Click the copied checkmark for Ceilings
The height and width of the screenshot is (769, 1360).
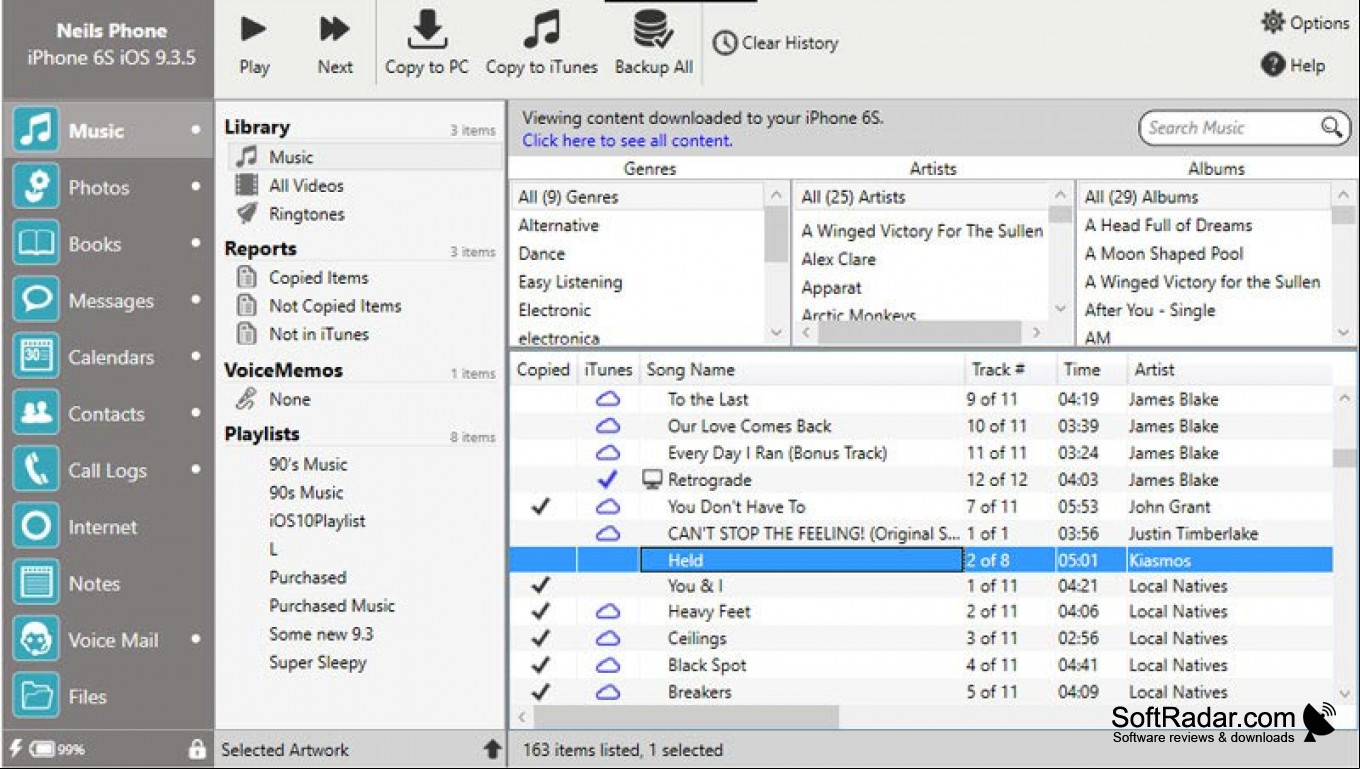click(541, 638)
